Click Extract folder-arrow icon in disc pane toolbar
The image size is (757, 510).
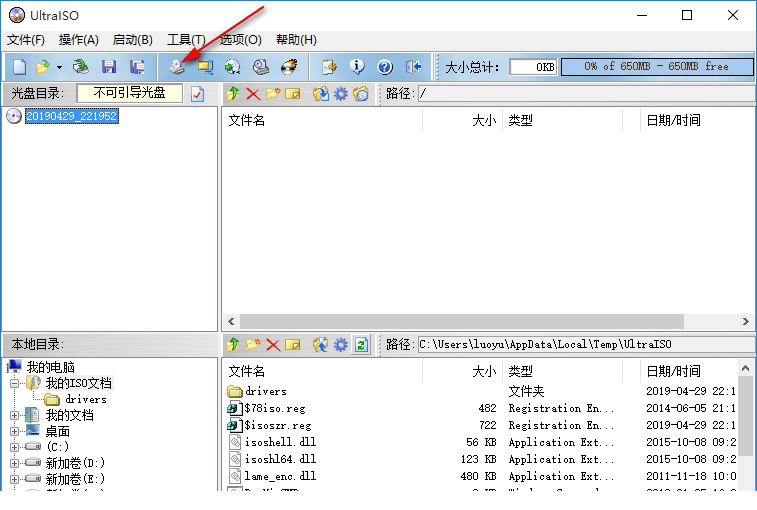321,94
